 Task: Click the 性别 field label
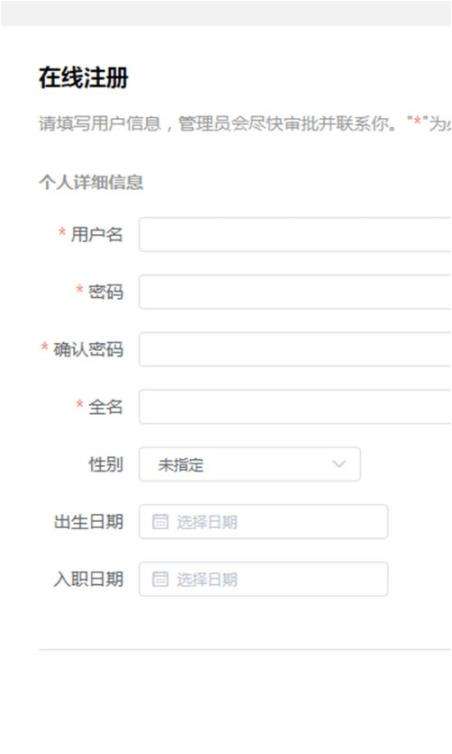(x=106, y=464)
